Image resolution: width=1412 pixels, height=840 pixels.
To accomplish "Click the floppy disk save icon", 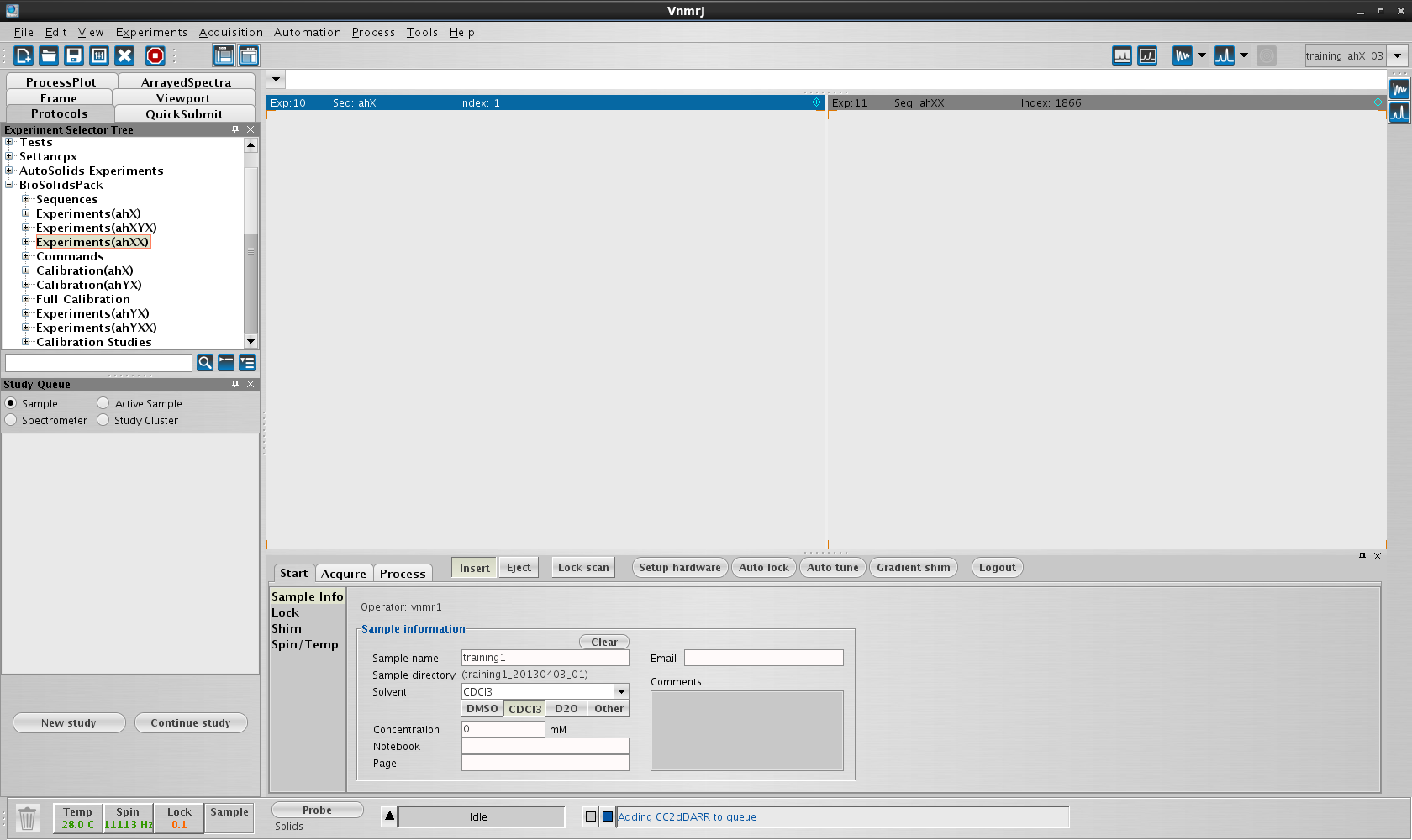I will 74,55.
